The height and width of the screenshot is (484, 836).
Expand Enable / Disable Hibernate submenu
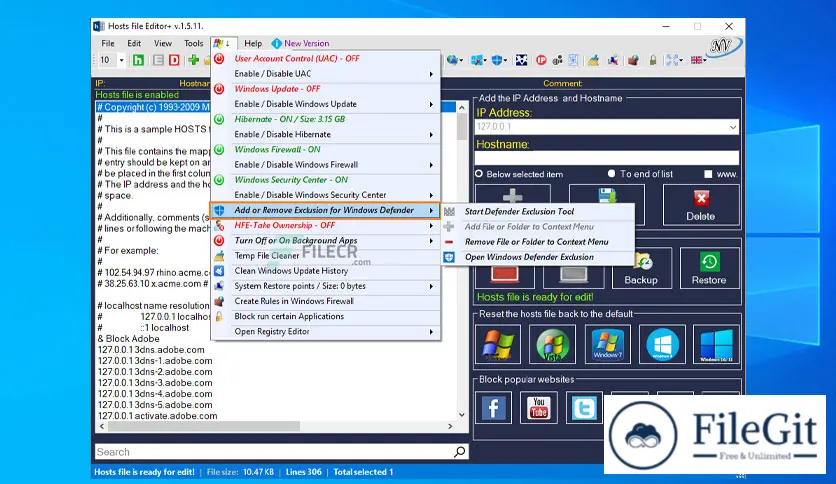(325, 135)
